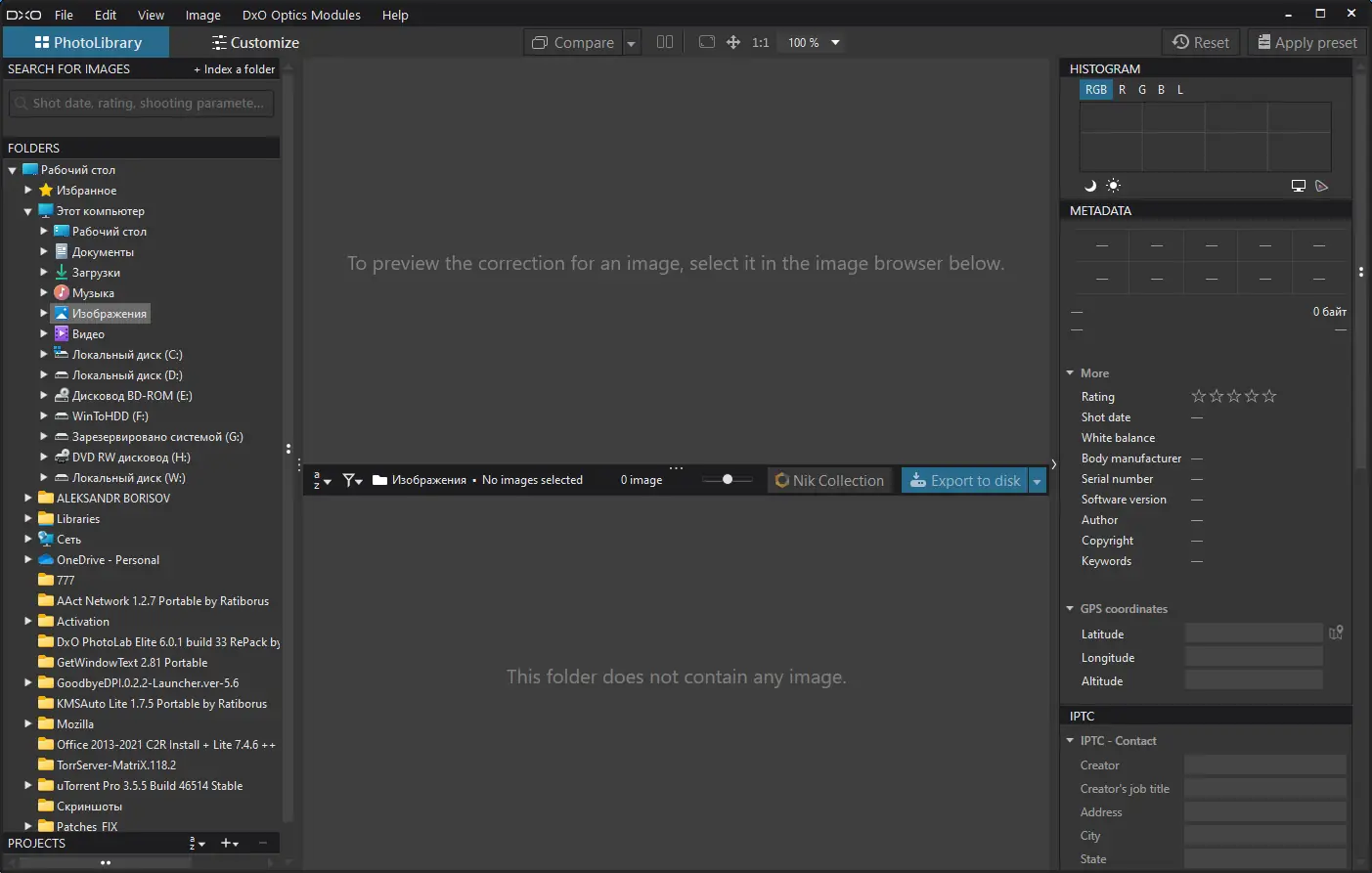Click the destination gamut warning icon

tap(1322, 186)
